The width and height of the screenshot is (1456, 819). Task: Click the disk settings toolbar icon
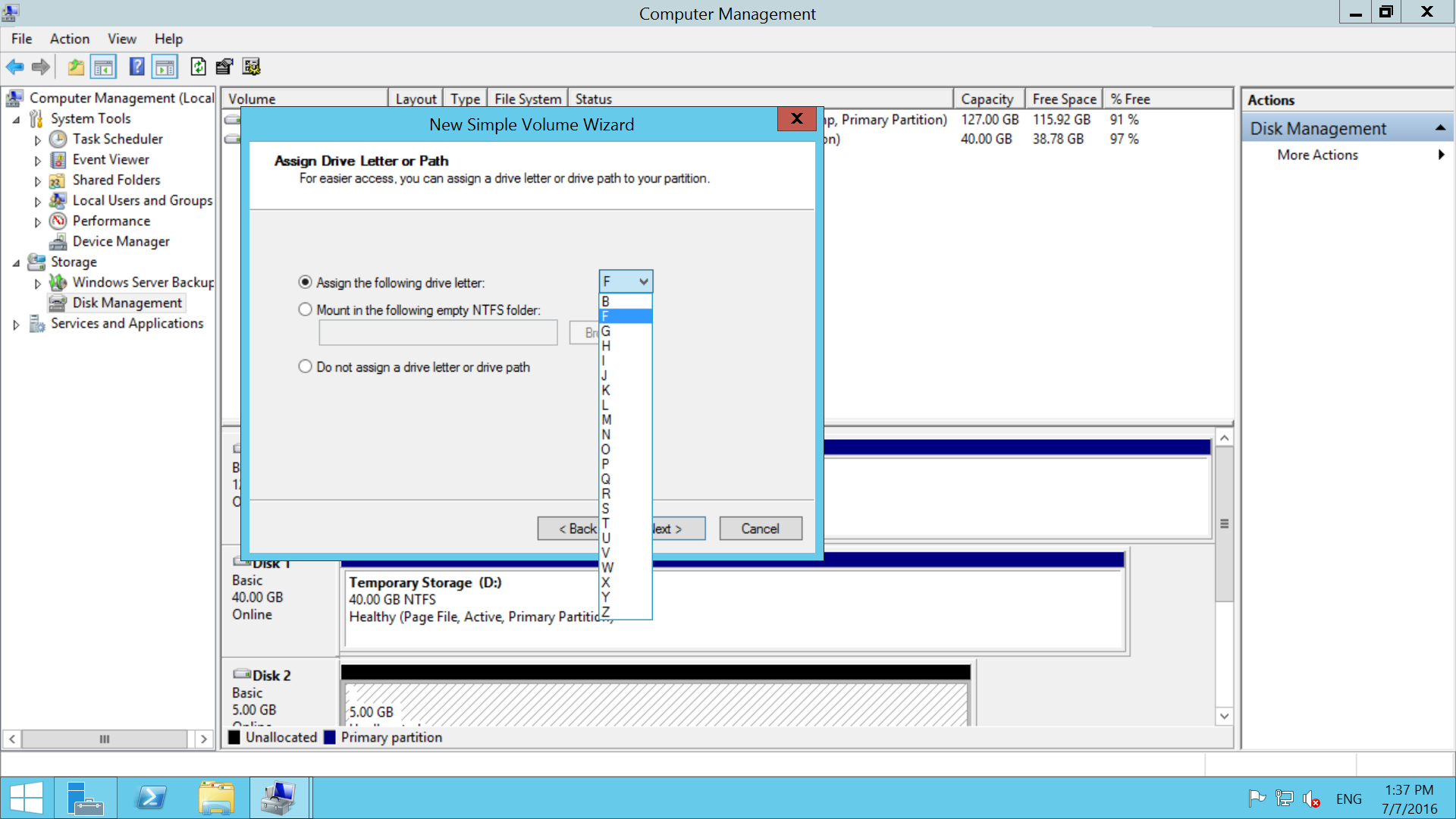(x=251, y=67)
